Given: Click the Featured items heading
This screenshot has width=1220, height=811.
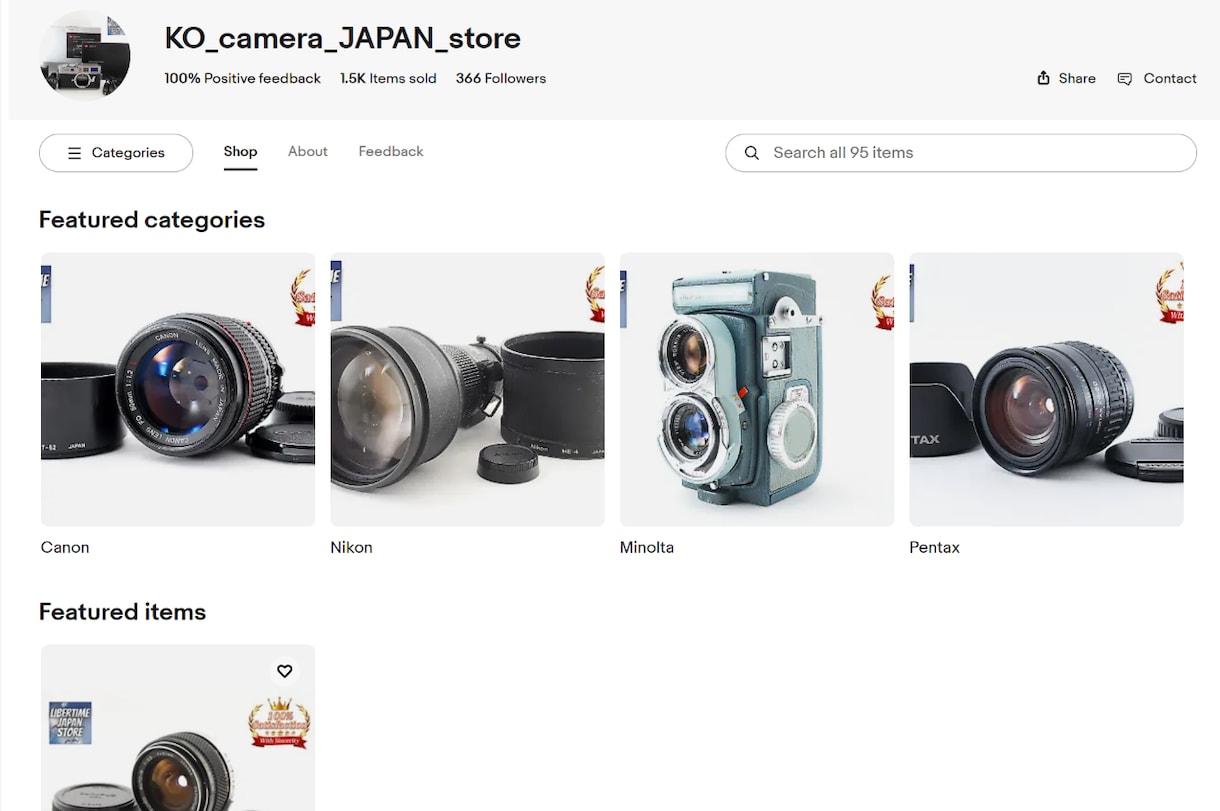Looking at the screenshot, I should pos(123,612).
